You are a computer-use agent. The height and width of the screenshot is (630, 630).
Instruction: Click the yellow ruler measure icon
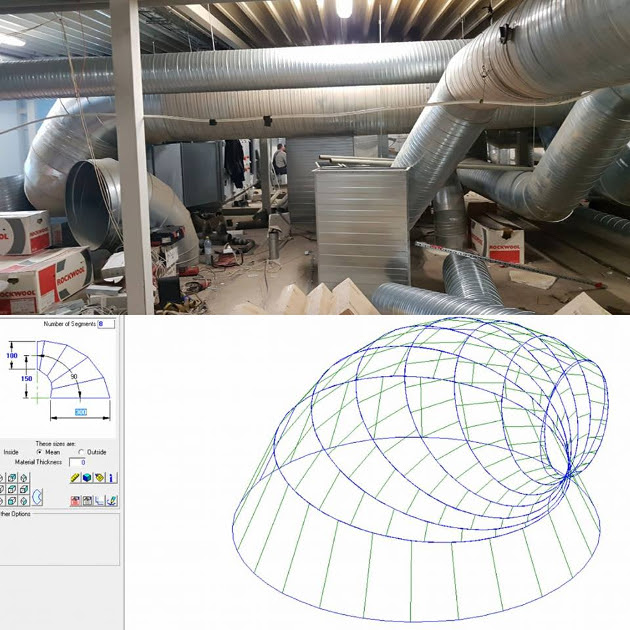[x=75, y=478]
